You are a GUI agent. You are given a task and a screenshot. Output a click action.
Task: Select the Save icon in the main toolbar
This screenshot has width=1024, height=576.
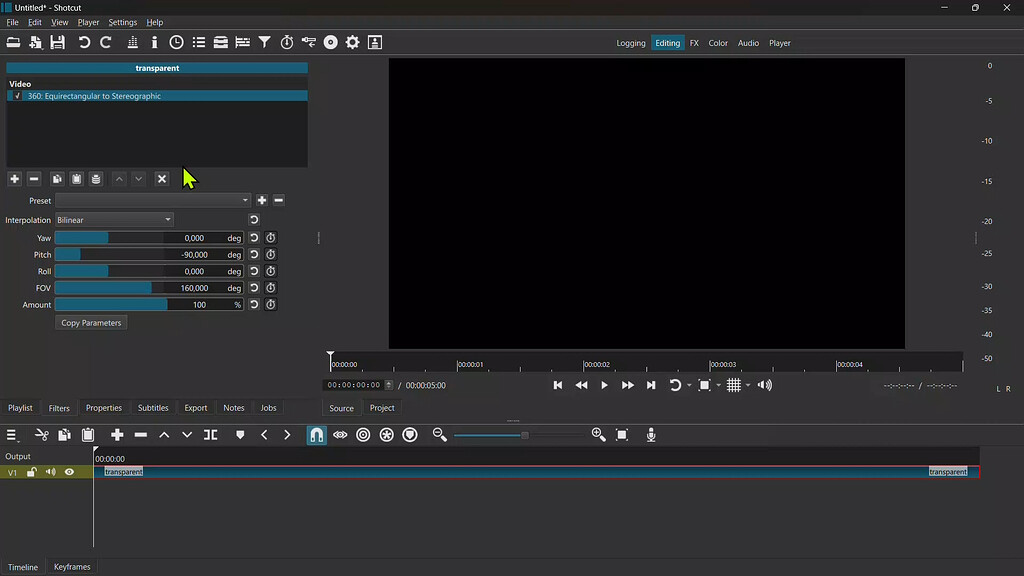[57, 42]
